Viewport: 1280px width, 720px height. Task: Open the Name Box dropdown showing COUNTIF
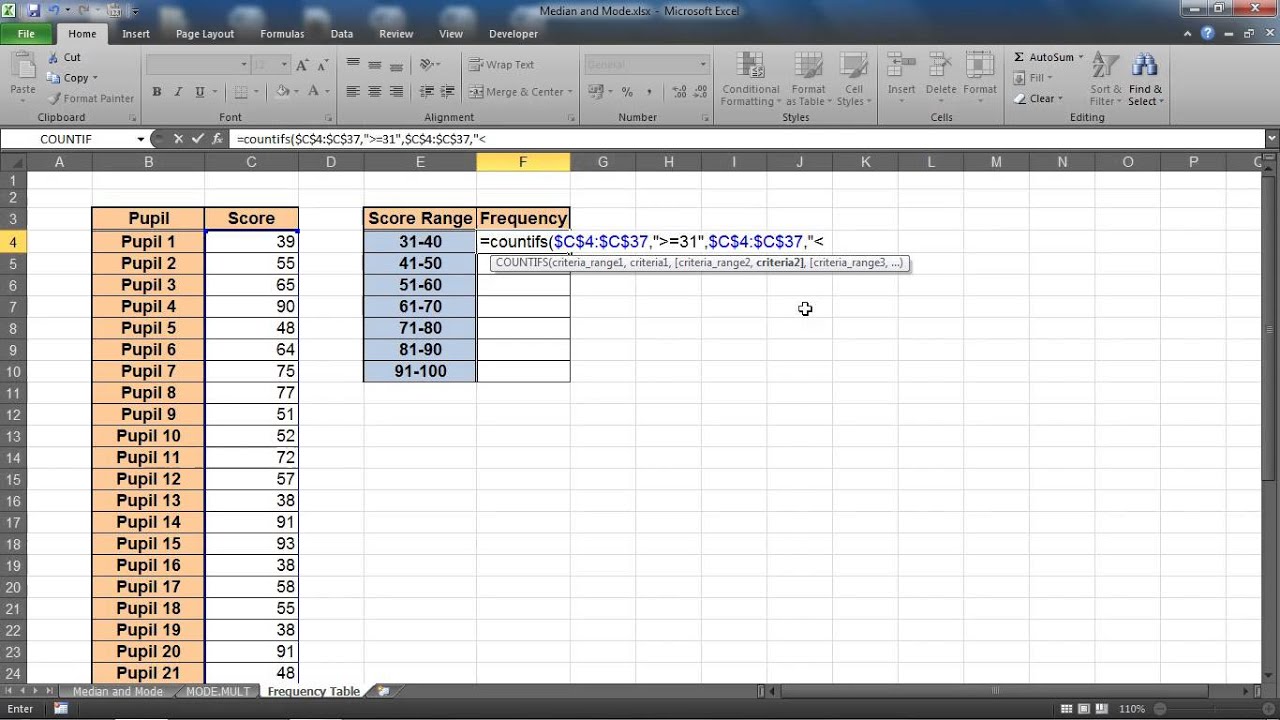click(141, 139)
